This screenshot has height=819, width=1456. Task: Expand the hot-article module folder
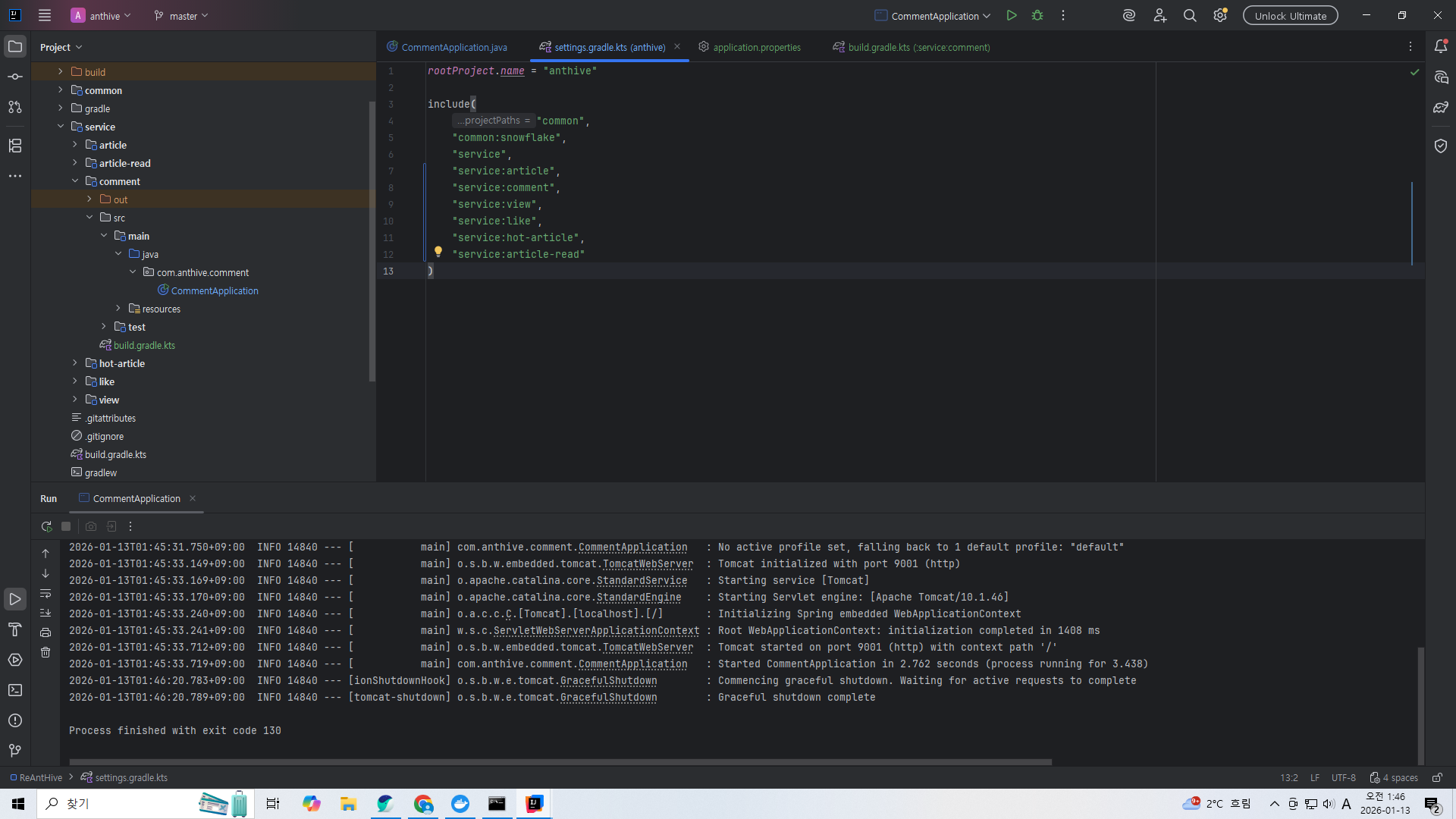[75, 363]
